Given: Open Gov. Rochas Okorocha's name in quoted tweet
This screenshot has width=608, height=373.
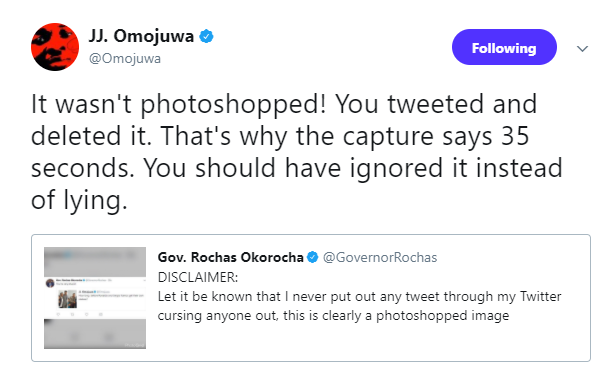Looking at the screenshot, I should pos(230,257).
